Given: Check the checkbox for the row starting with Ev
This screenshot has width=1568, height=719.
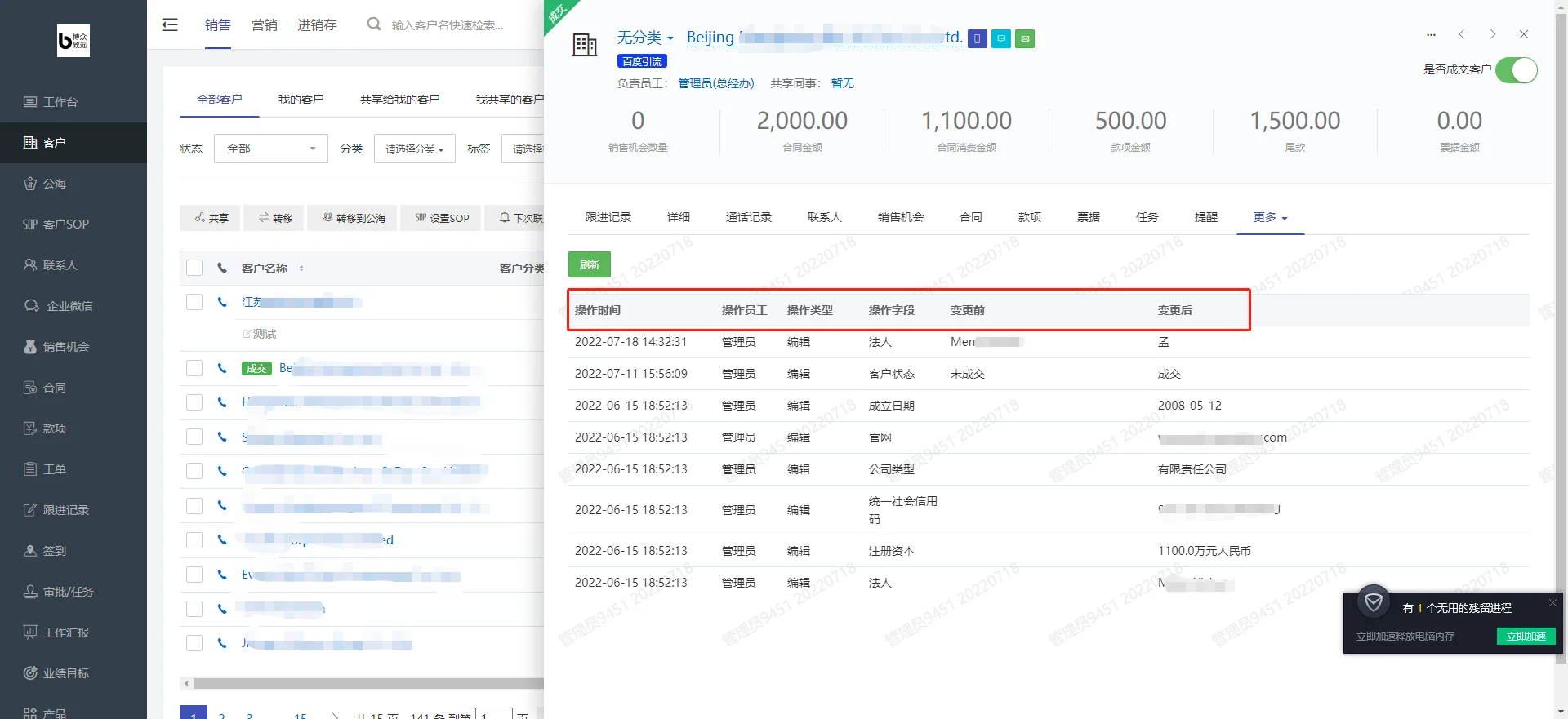Looking at the screenshot, I should pyautogui.click(x=194, y=575).
